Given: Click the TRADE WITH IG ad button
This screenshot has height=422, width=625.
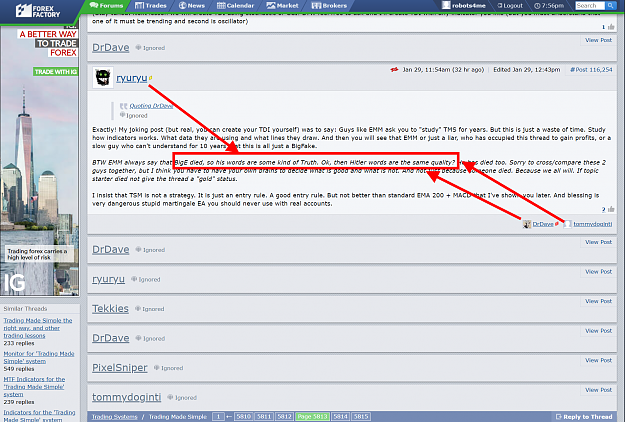Looking at the screenshot, I should click(55, 72).
